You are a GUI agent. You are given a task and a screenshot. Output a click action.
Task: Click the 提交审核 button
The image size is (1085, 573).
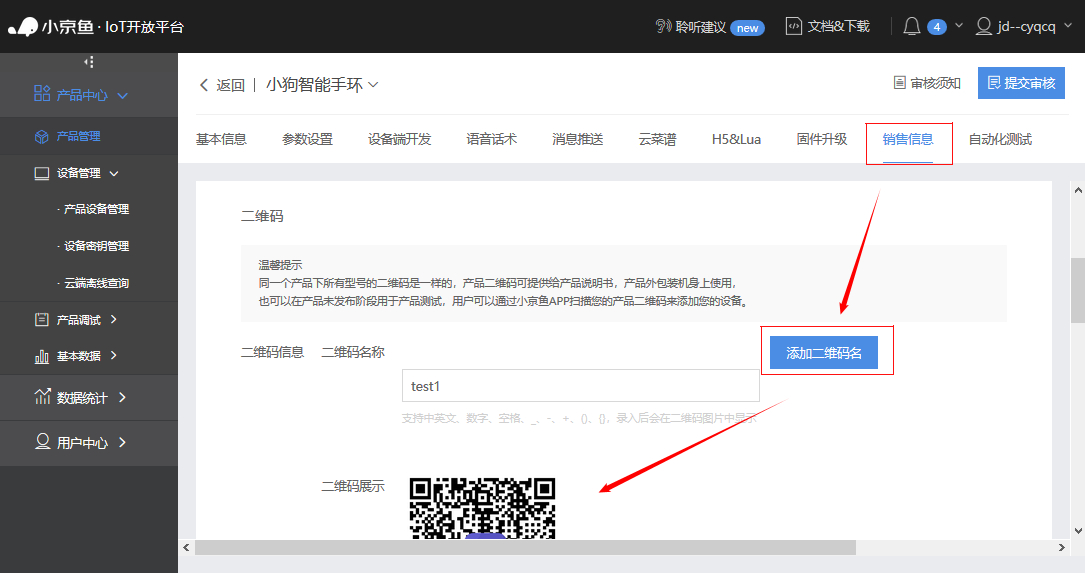(1021, 83)
